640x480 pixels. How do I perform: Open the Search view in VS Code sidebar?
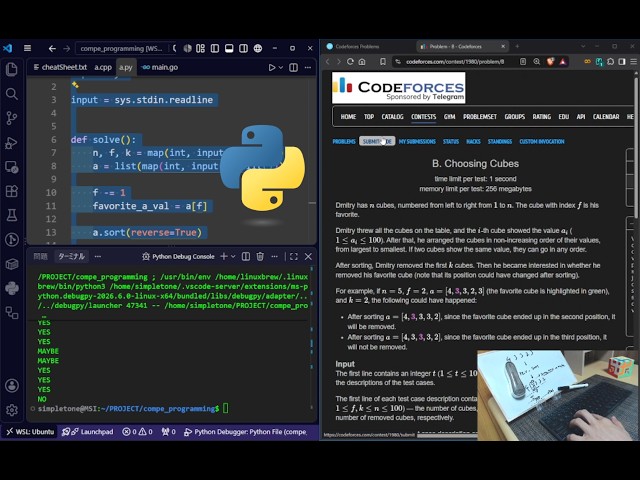[x=12, y=94]
